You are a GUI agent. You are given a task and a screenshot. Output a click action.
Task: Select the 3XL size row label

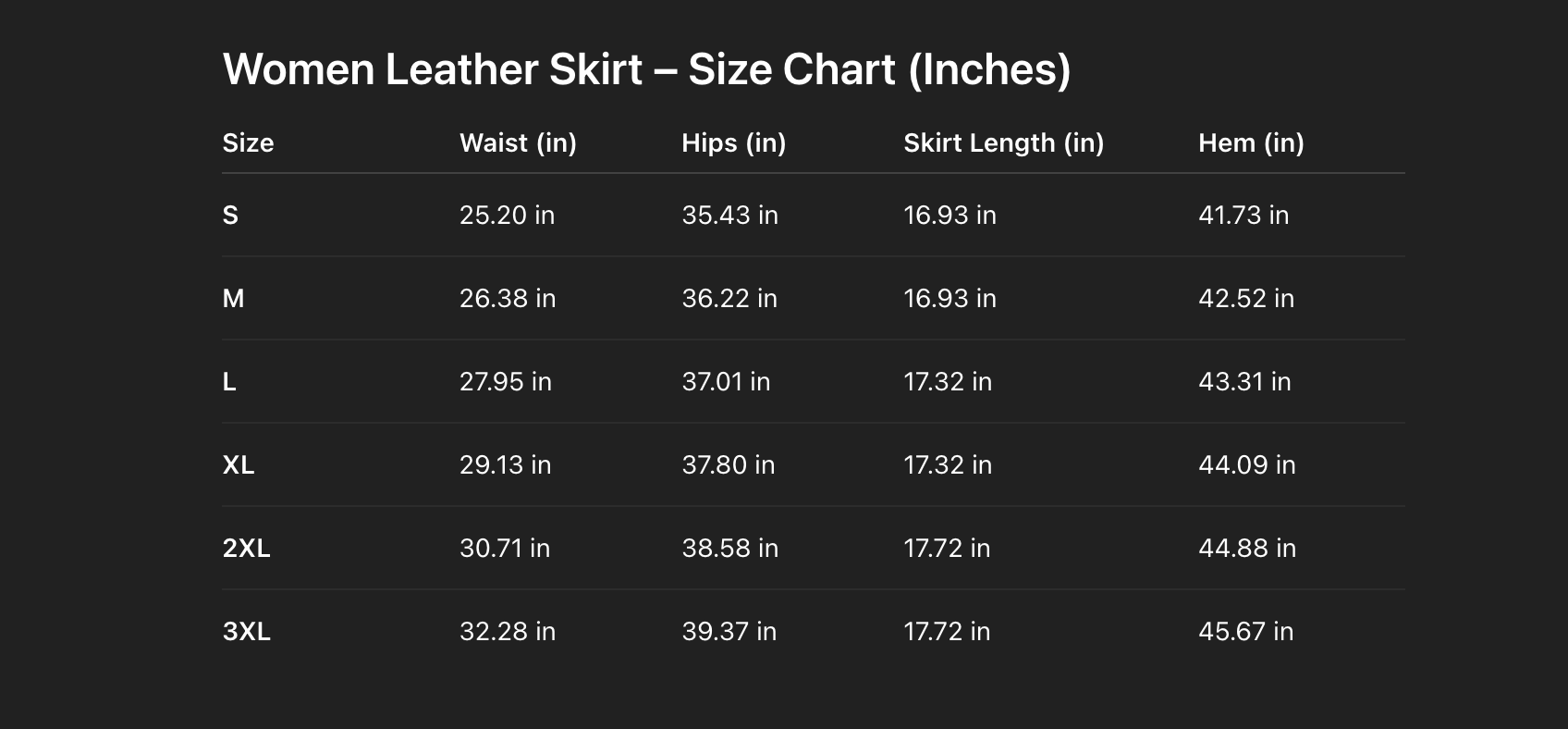coord(246,631)
